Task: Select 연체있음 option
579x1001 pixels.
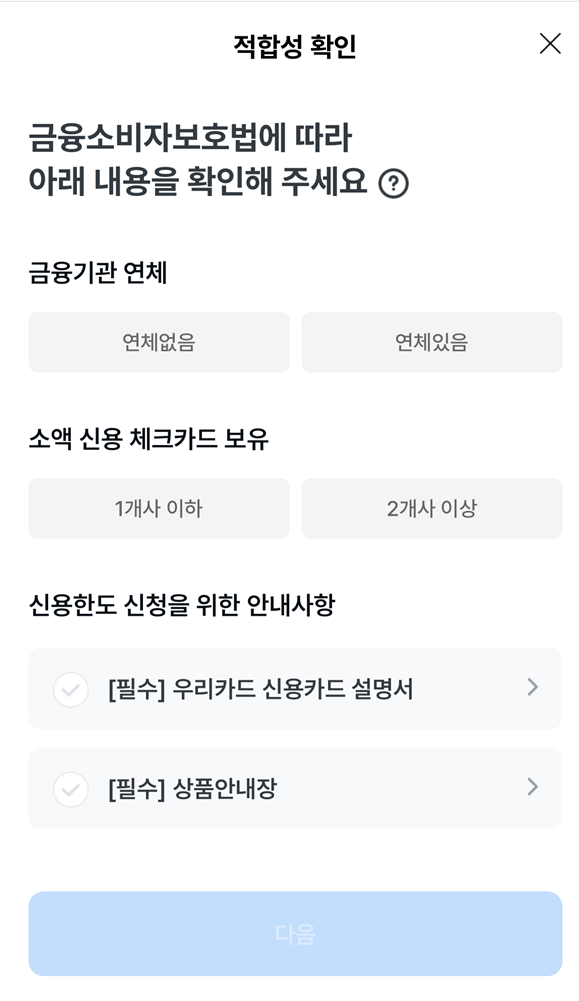Action: (x=432, y=342)
